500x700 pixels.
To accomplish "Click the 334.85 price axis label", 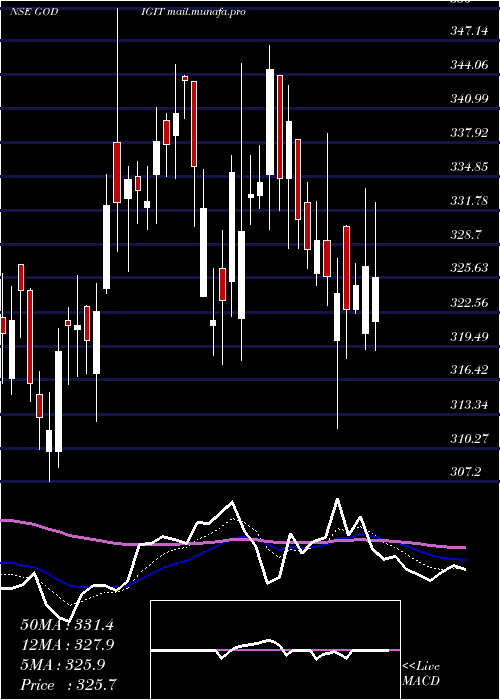I will 469,167.
